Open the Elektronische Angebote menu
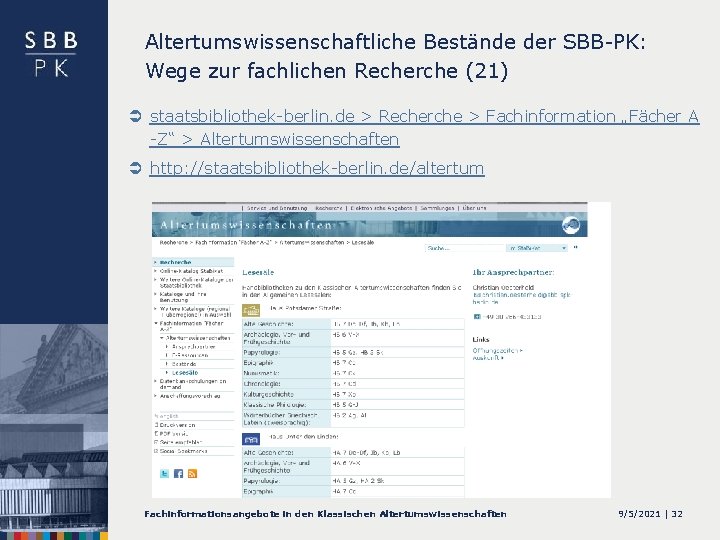720x540 pixels. coord(381,208)
